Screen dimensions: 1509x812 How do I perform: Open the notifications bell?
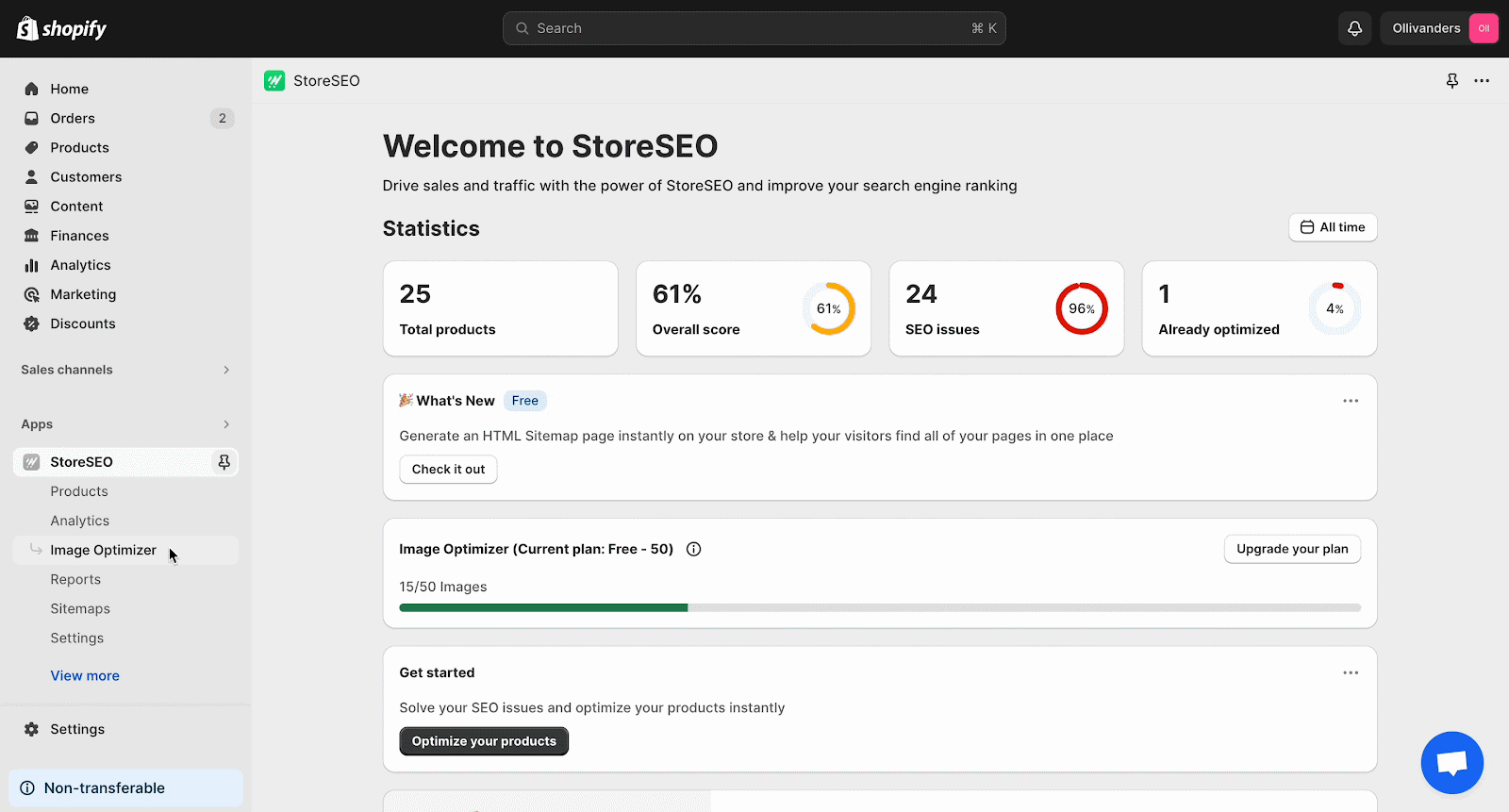click(1354, 28)
